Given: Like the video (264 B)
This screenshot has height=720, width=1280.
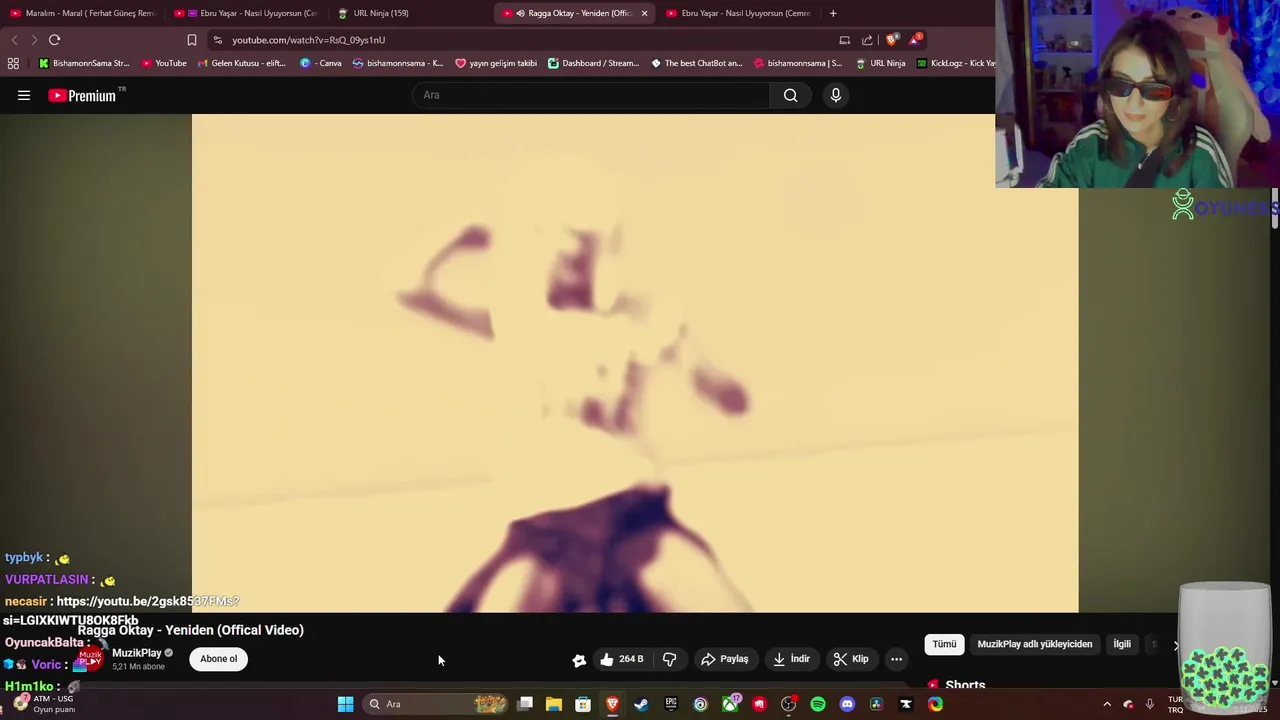Looking at the screenshot, I should 621,659.
